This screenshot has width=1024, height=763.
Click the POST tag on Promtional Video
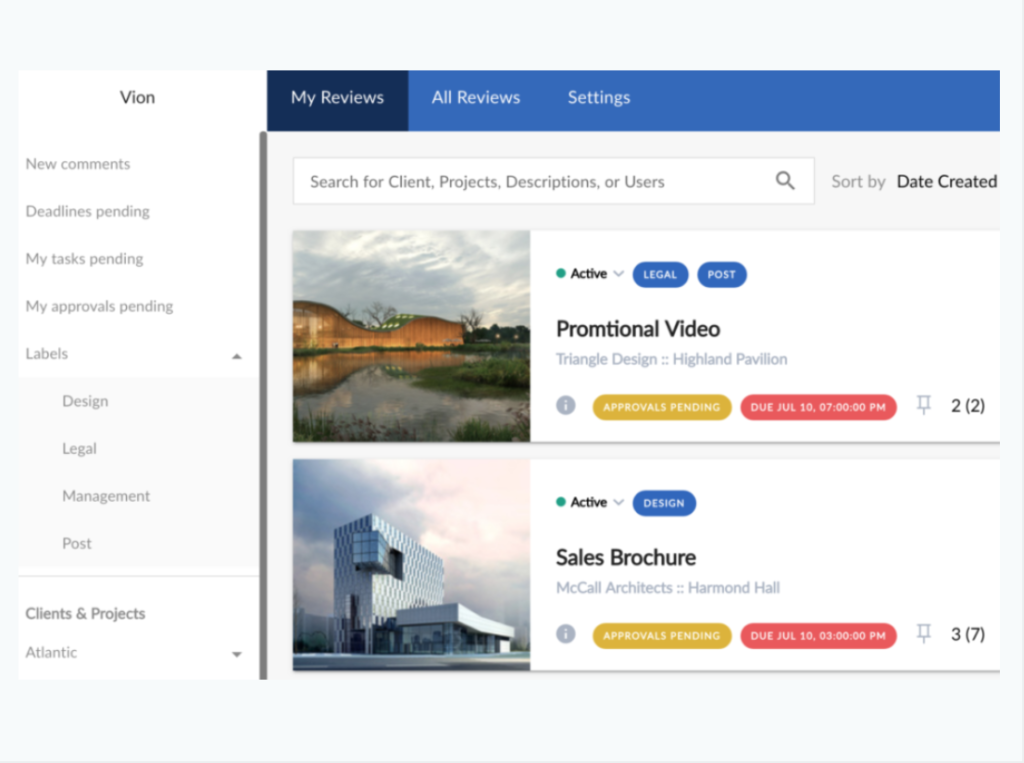722,273
